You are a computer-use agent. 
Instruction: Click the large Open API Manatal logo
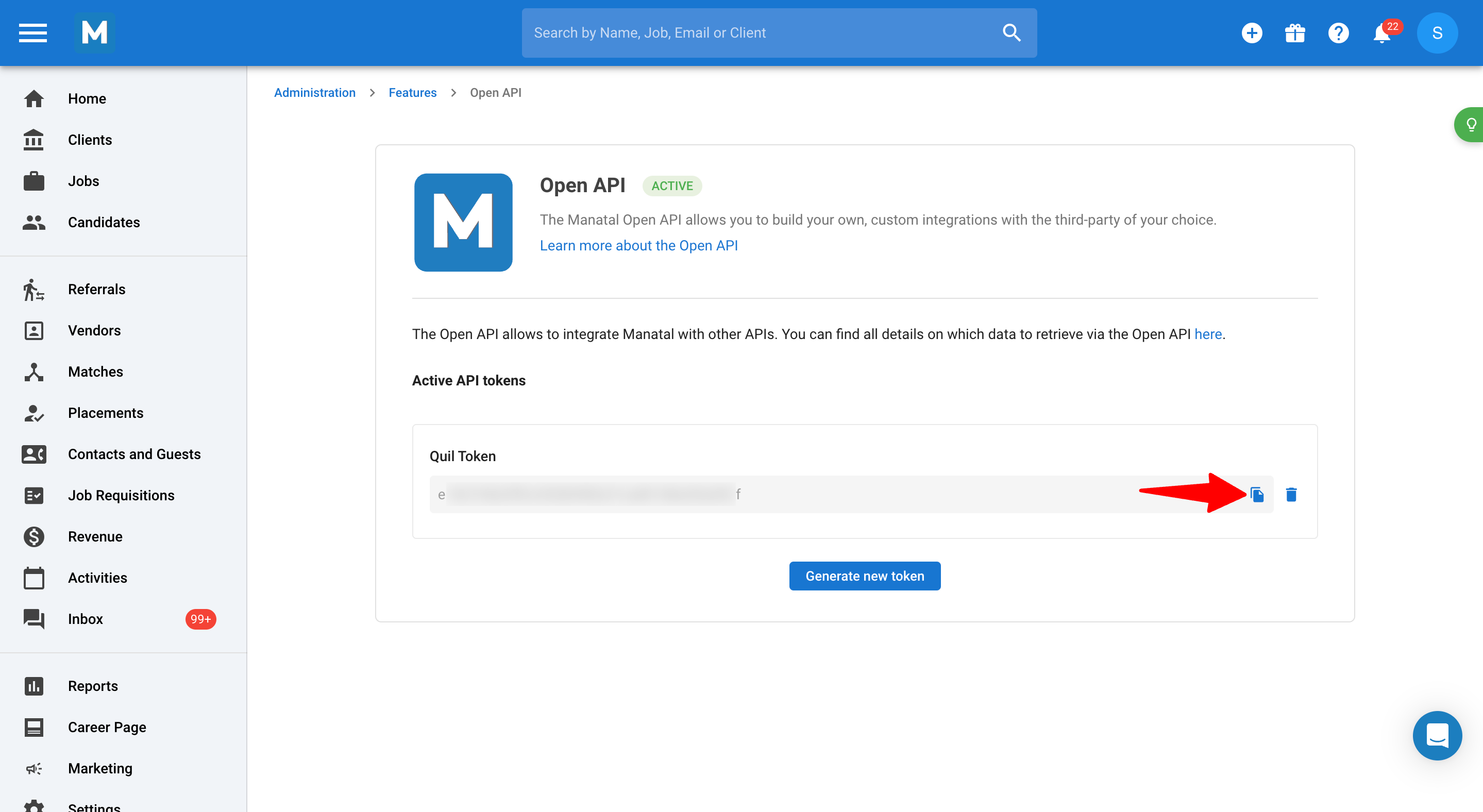coord(463,222)
